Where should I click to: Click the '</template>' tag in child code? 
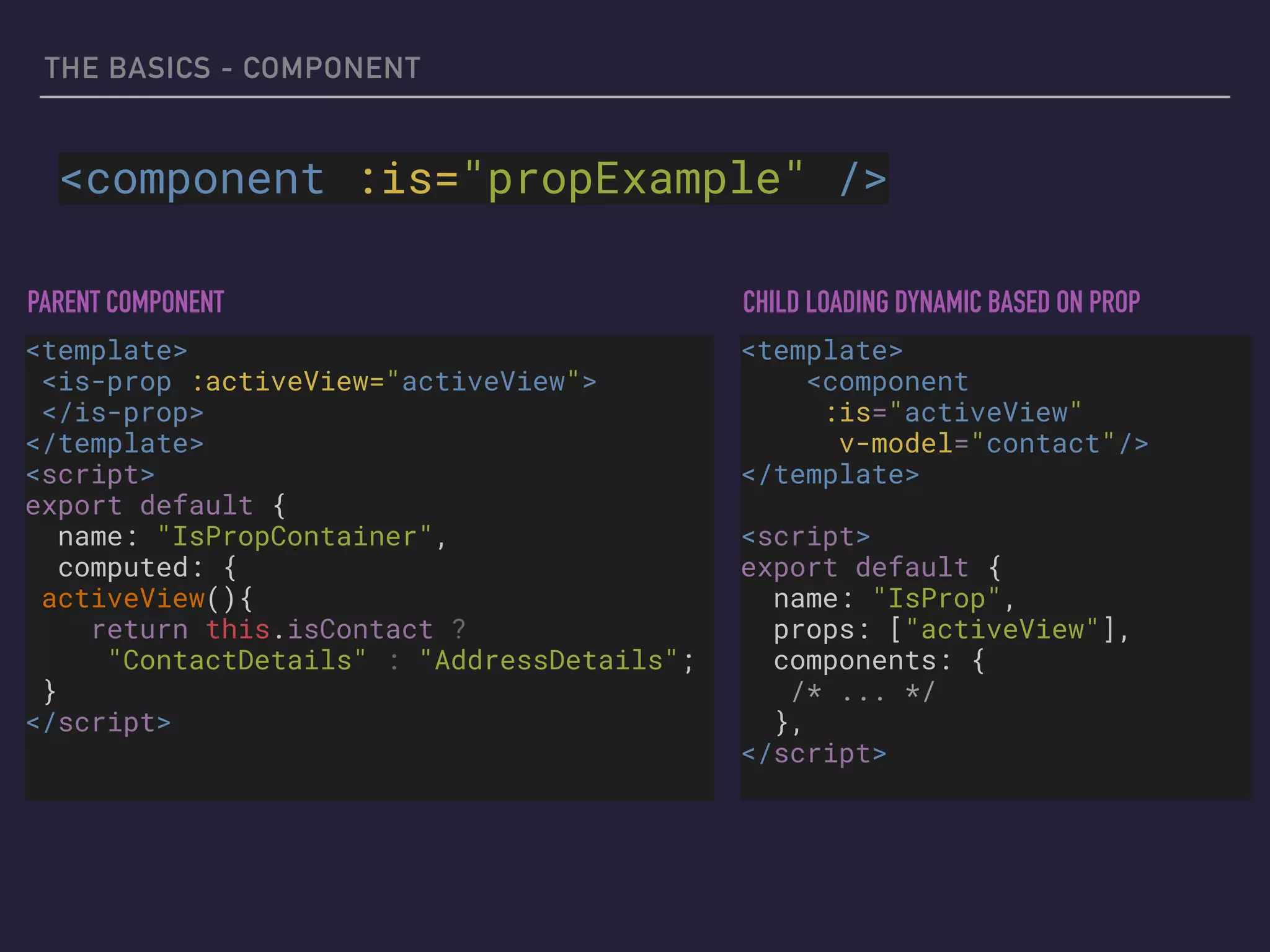(830, 475)
